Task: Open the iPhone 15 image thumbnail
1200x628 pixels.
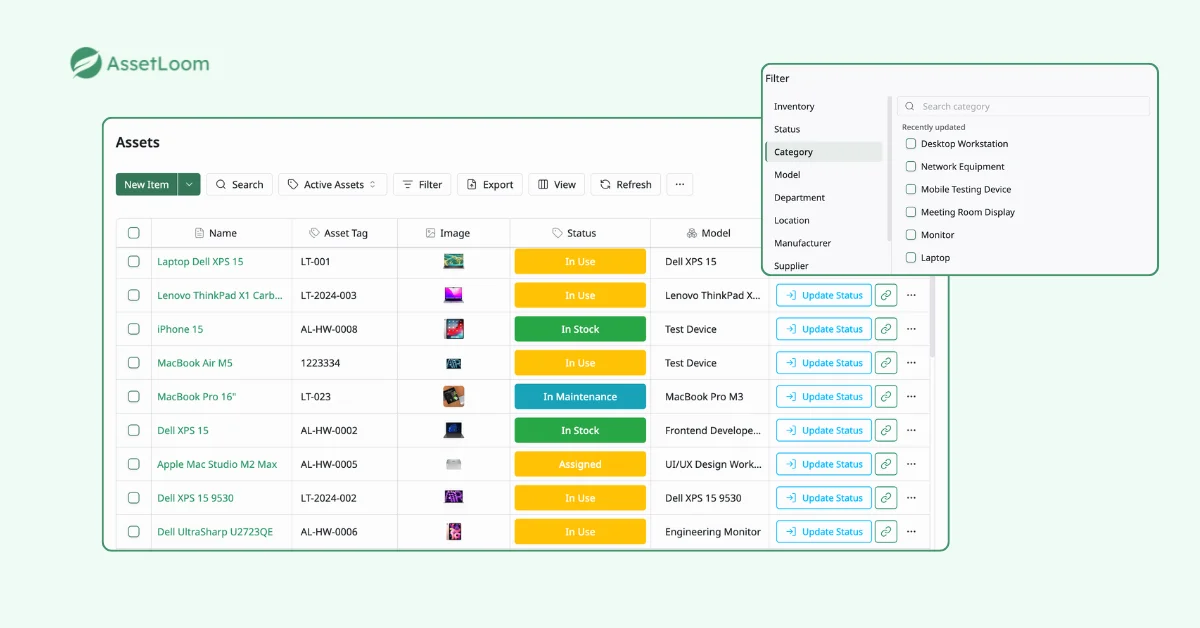Action: (454, 329)
